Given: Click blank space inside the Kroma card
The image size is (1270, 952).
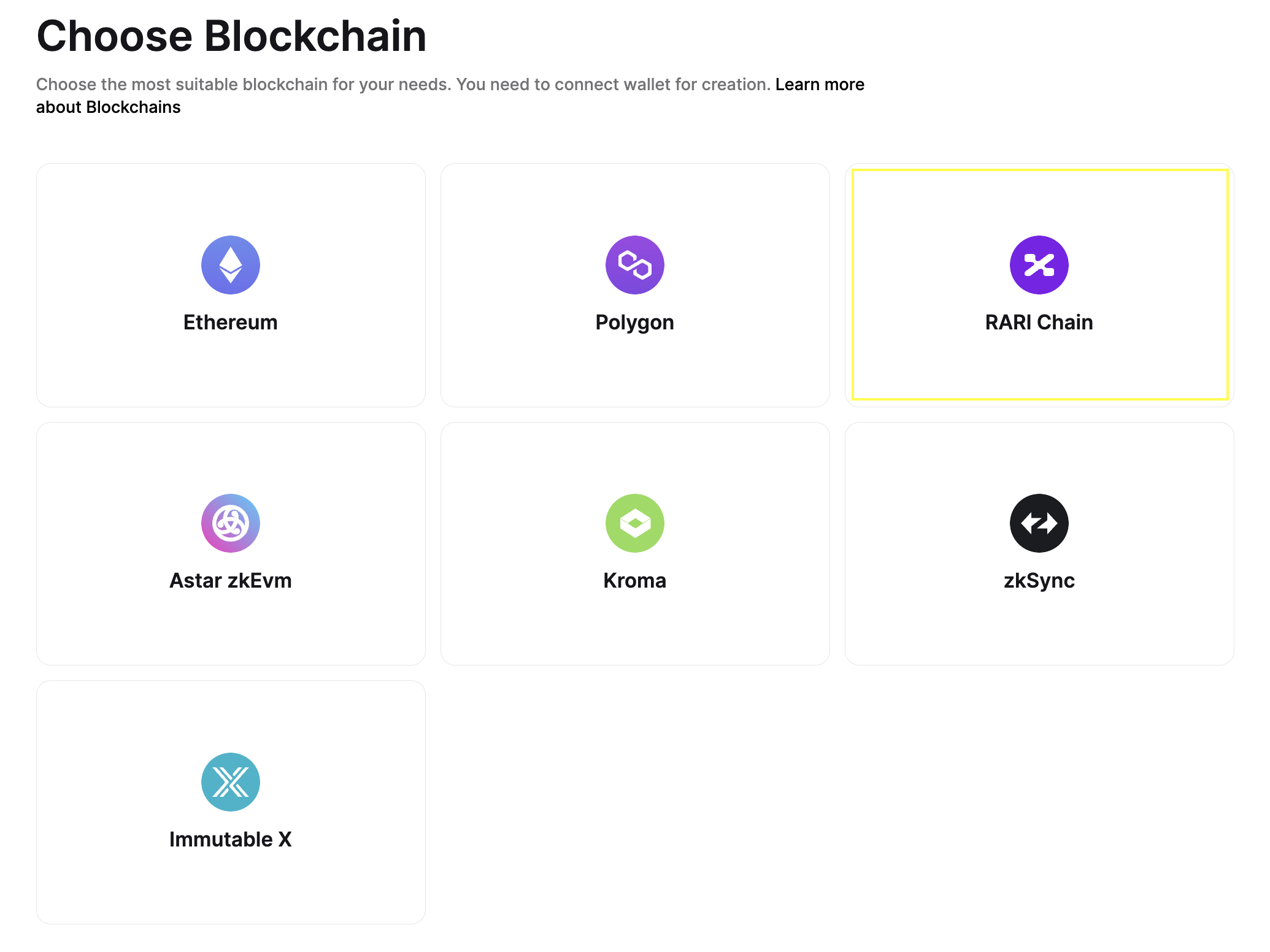Looking at the screenshot, I should point(635,632).
